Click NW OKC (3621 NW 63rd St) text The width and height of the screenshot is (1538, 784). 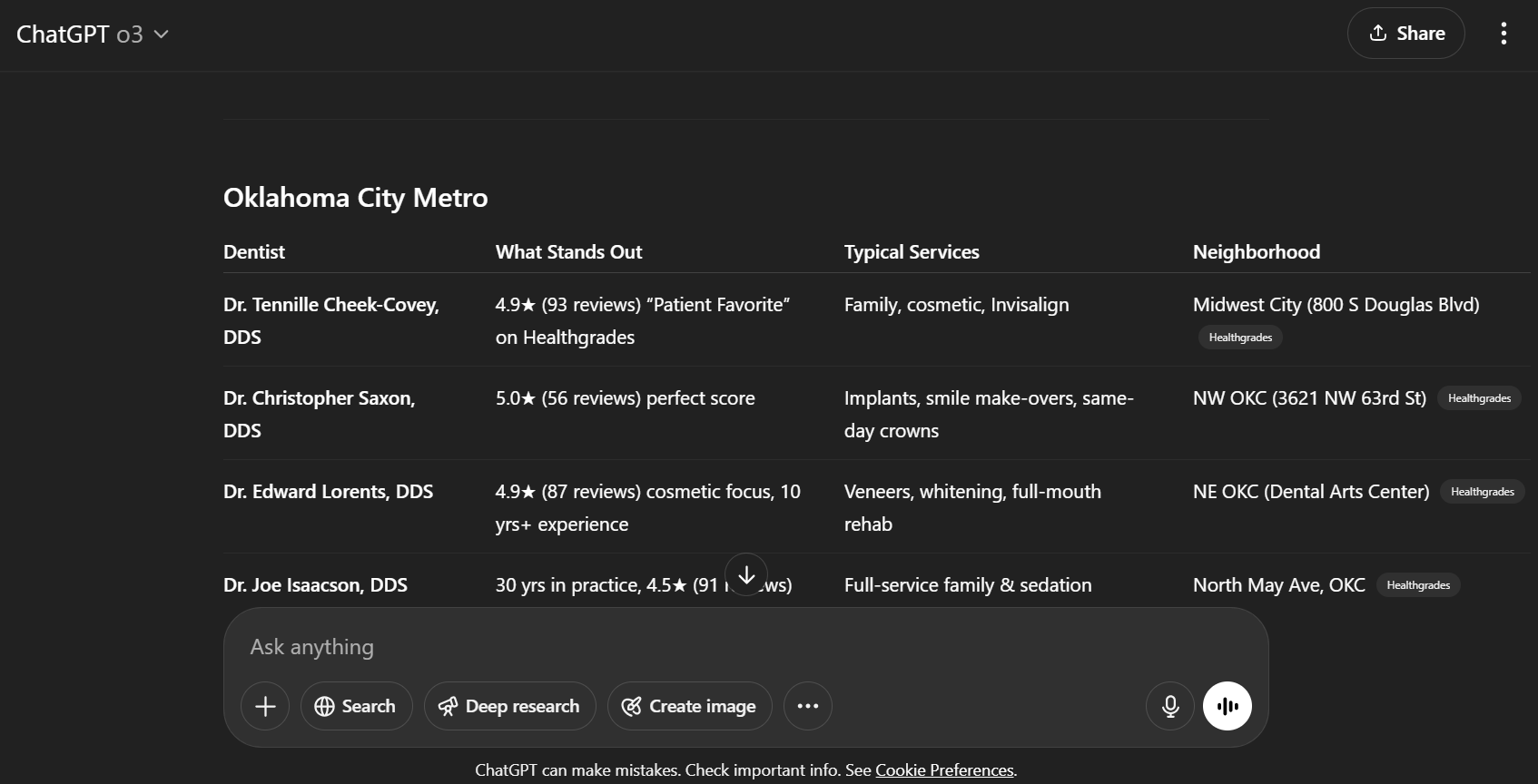pos(1309,398)
